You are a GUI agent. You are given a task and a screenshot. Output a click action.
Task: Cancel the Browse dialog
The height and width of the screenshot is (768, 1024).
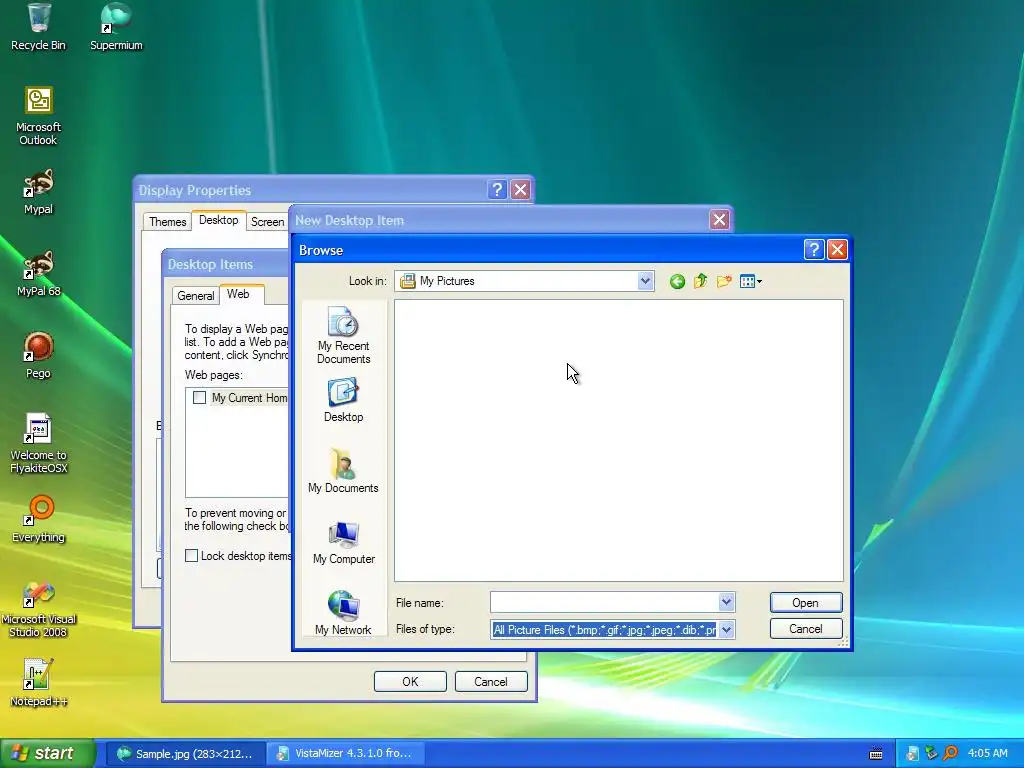(x=806, y=629)
